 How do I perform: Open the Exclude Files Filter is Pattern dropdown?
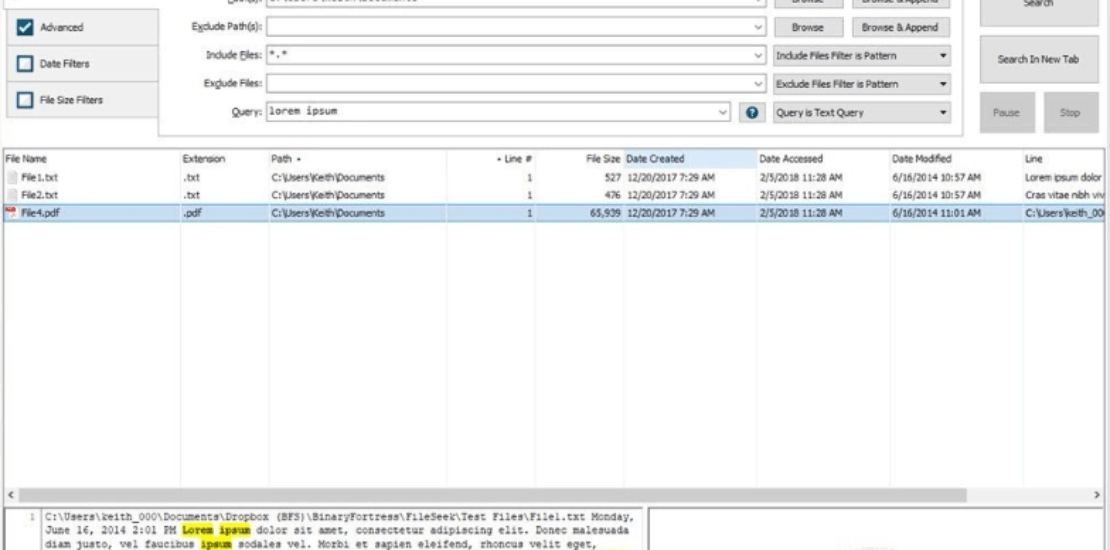tap(862, 84)
